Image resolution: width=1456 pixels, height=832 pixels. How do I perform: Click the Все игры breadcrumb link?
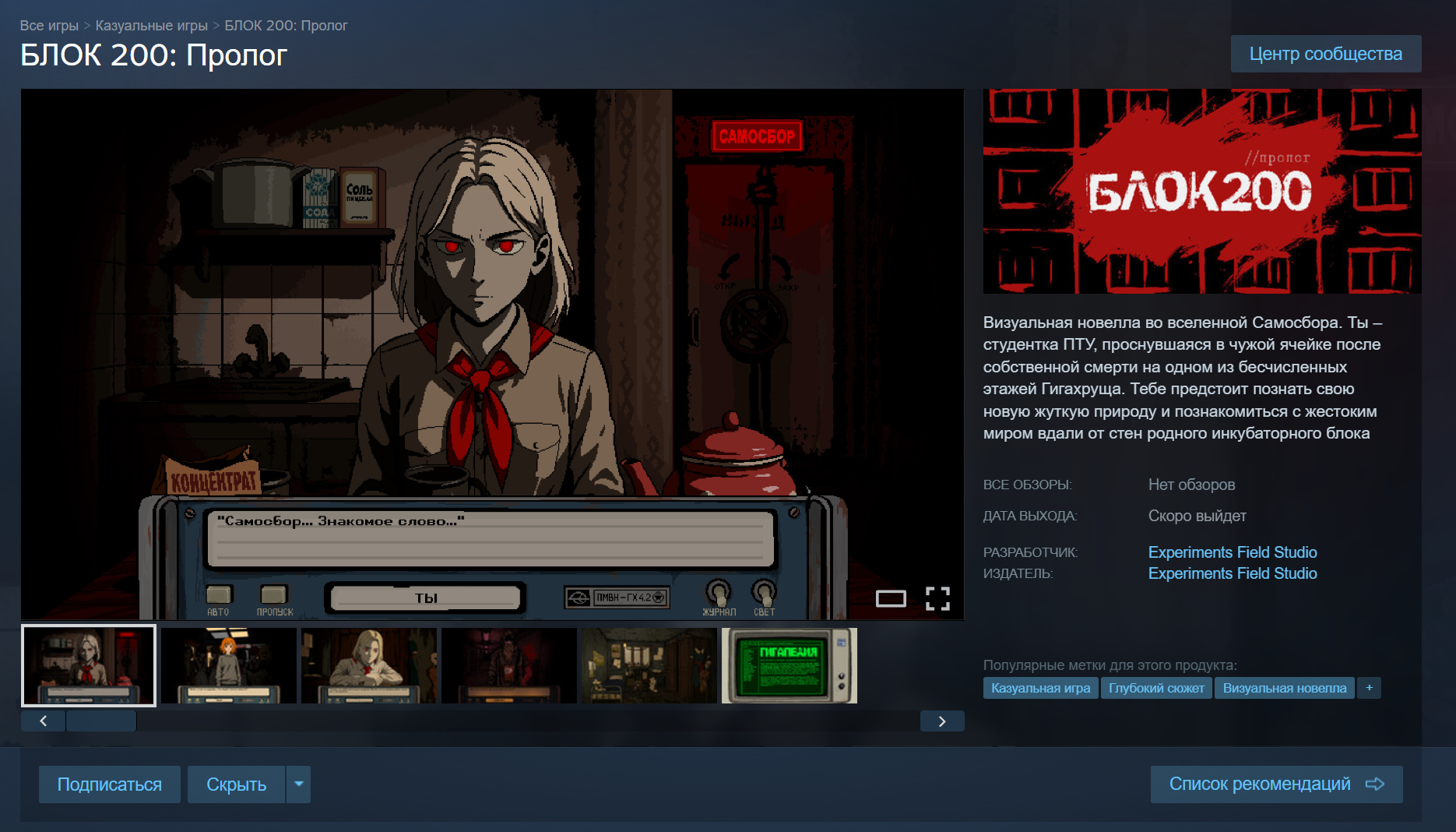[x=49, y=26]
